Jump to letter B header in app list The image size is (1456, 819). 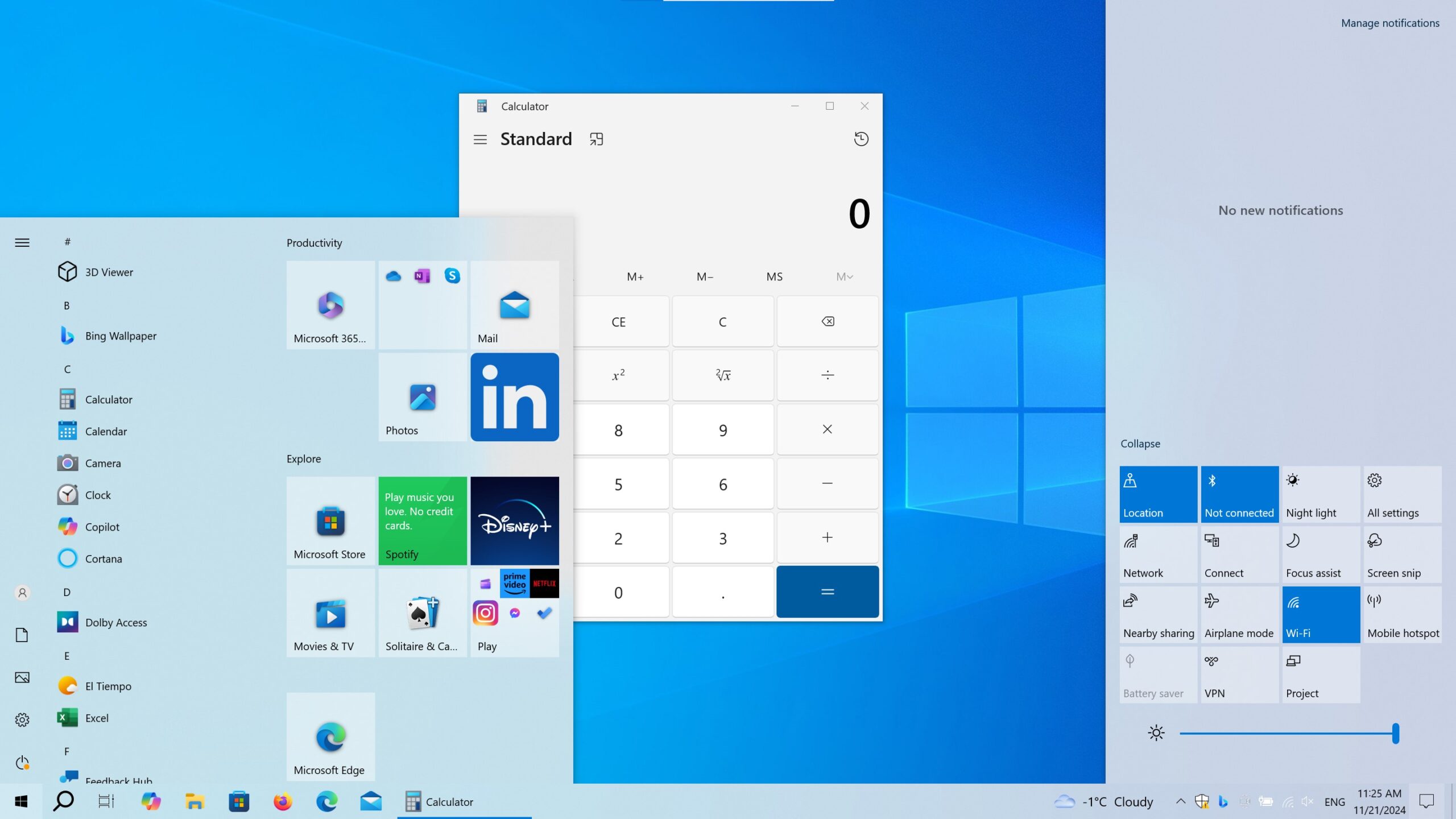[67, 305]
